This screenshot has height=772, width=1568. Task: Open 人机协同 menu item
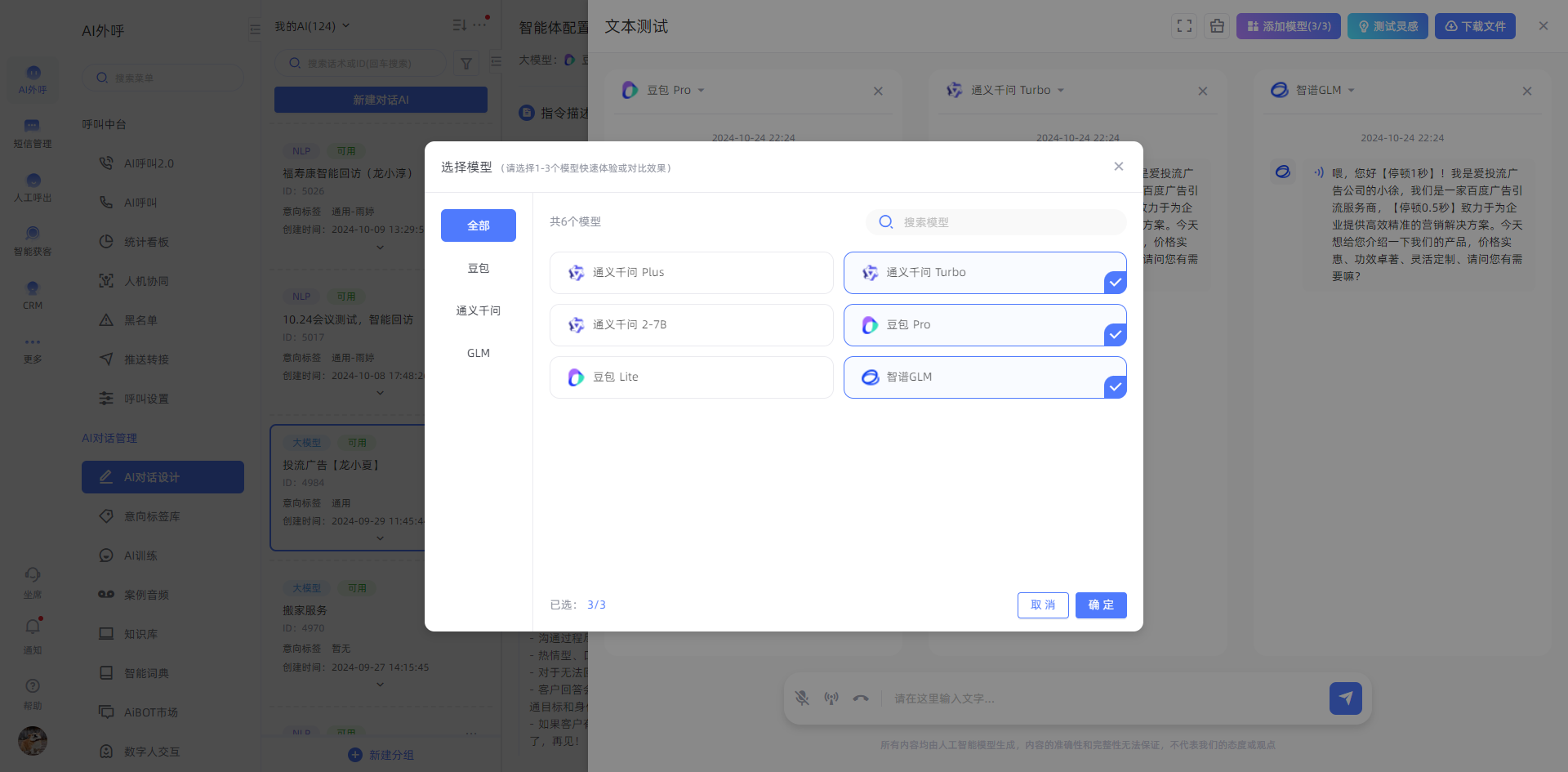[x=163, y=281]
